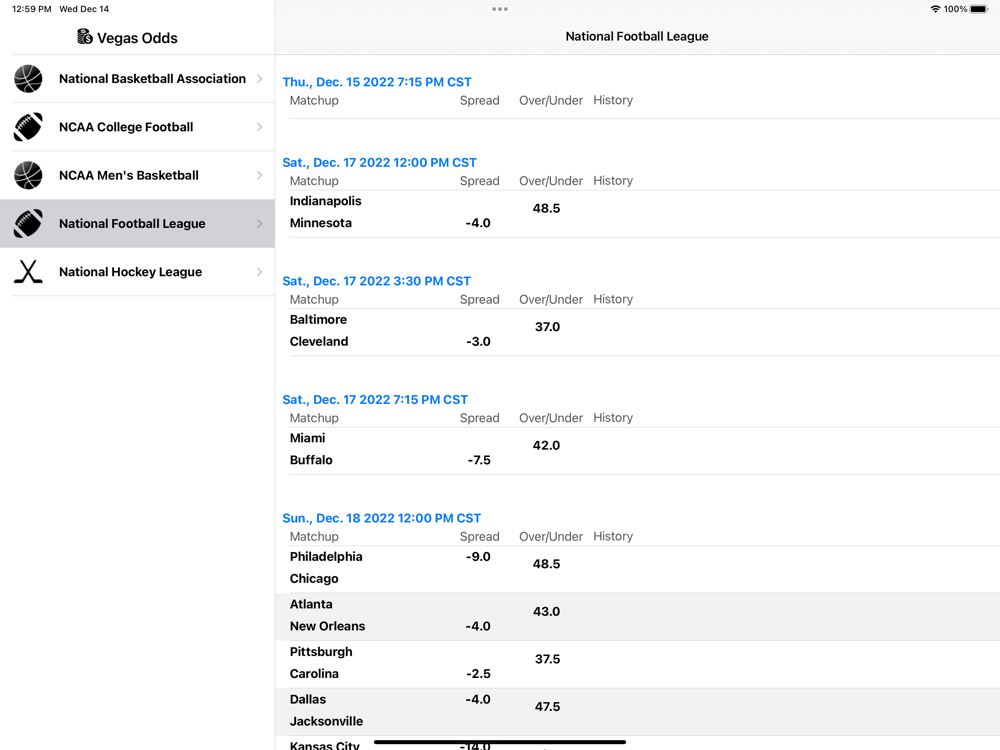Select the Philadelphia team name

[x=326, y=557]
